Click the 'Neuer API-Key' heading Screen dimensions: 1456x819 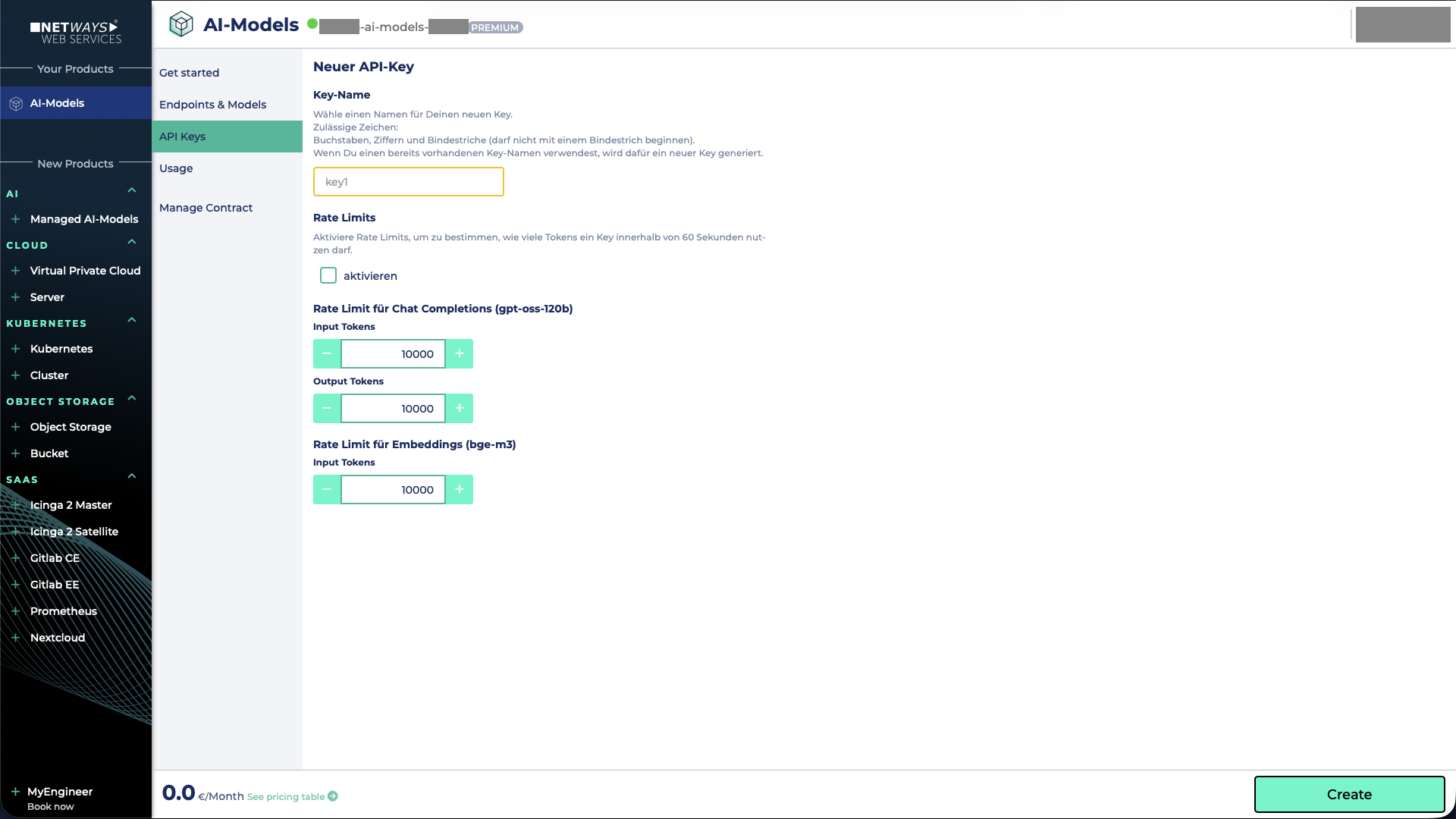[363, 67]
